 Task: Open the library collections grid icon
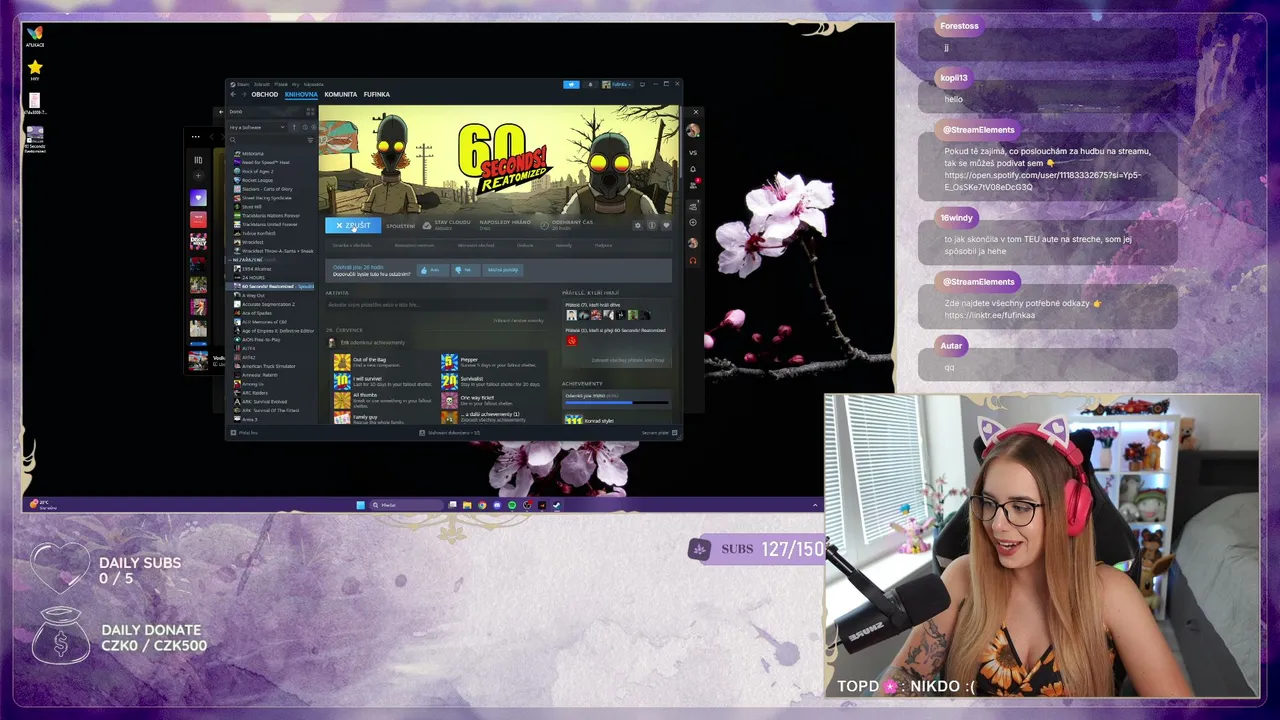(312, 112)
